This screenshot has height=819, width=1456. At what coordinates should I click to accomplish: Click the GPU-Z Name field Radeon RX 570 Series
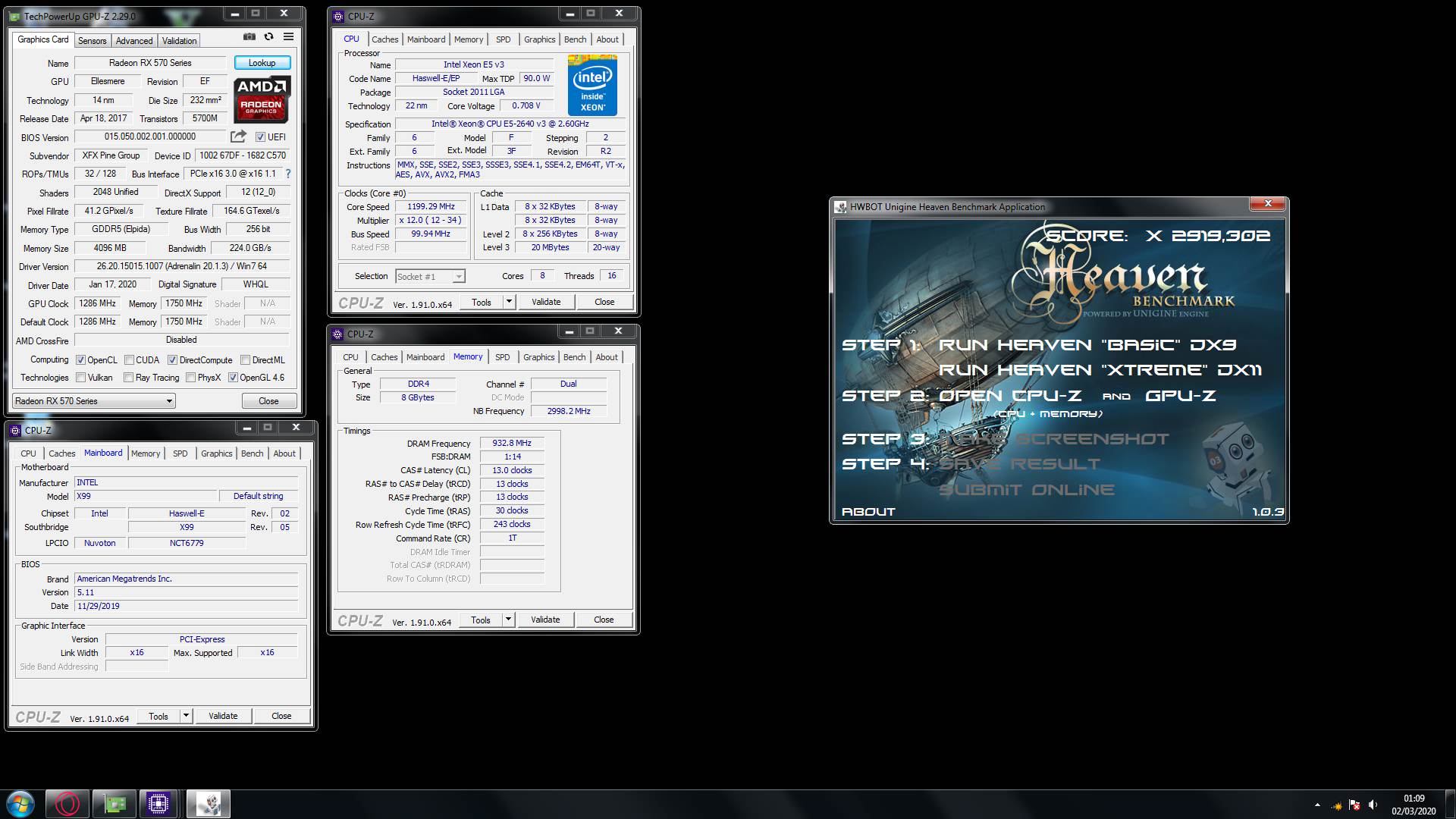pyautogui.click(x=150, y=63)
